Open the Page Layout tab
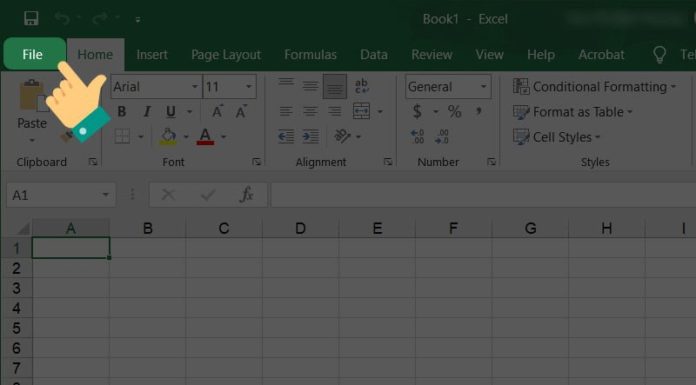 (226, 55)
